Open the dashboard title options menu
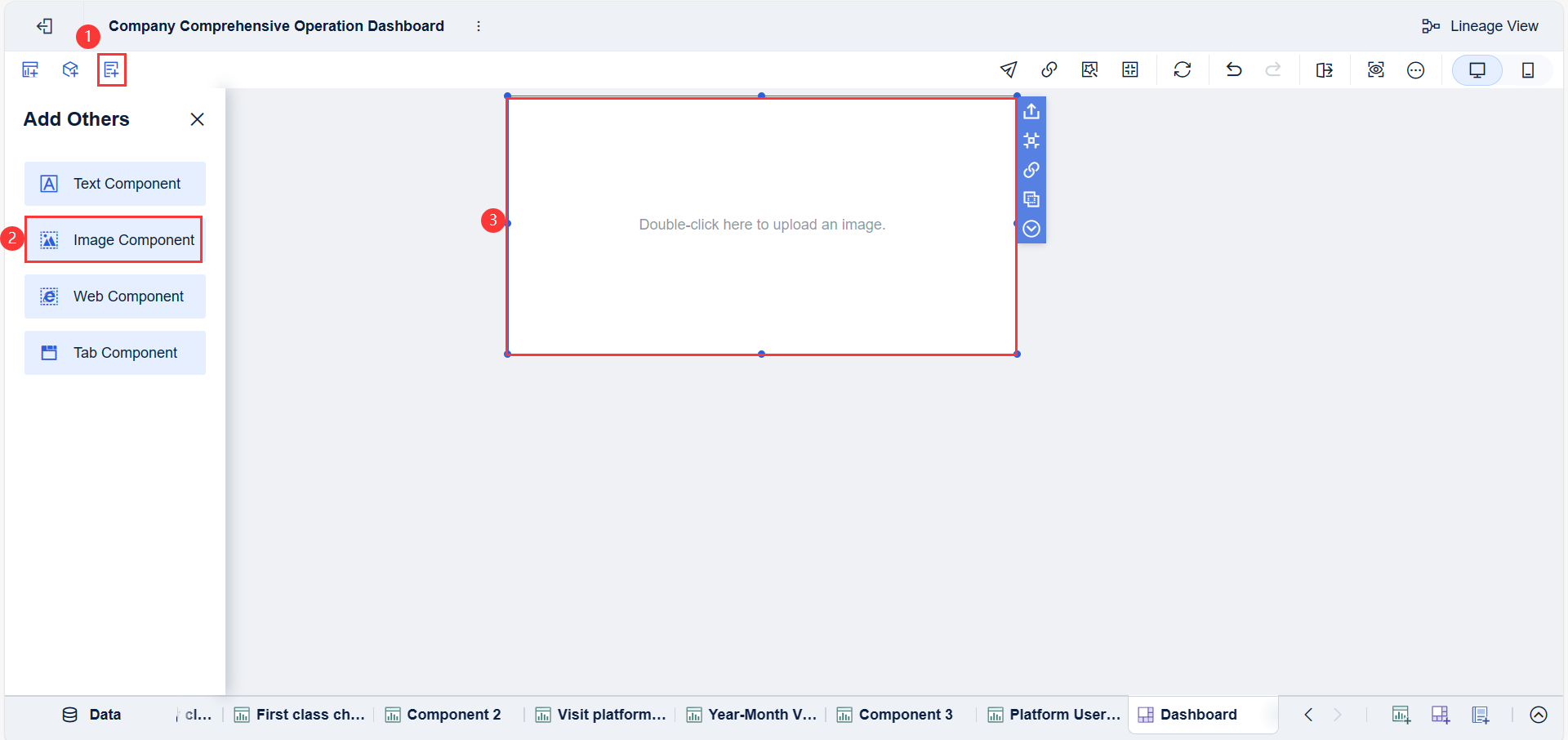Image resolution: width=1568 pixels, height=740 pixels. (x=479, y=25)
